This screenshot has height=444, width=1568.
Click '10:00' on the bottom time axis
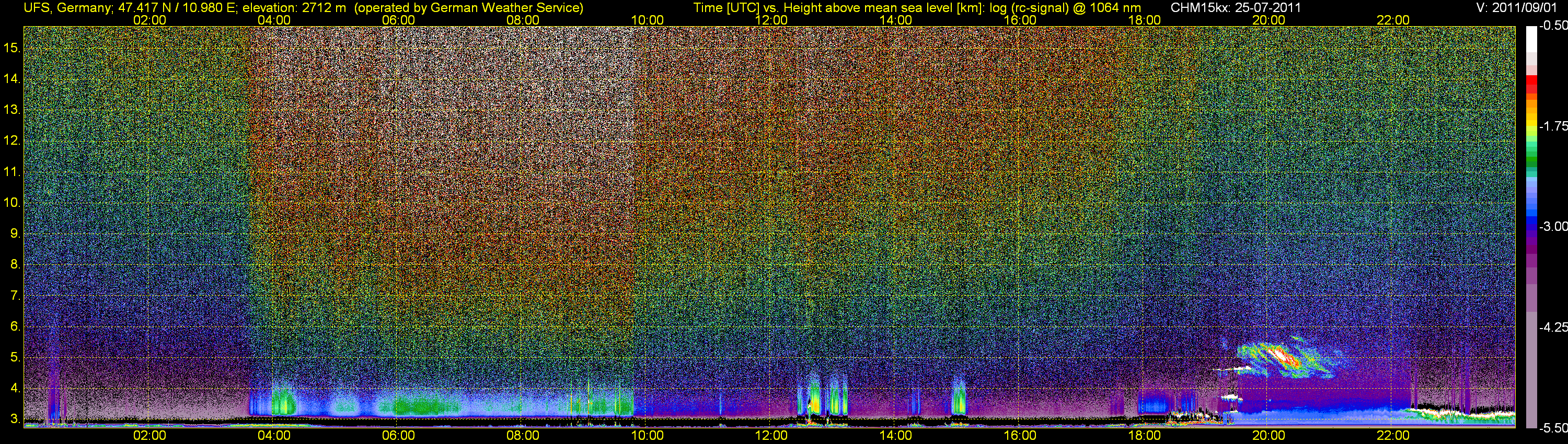coord(647,436)
